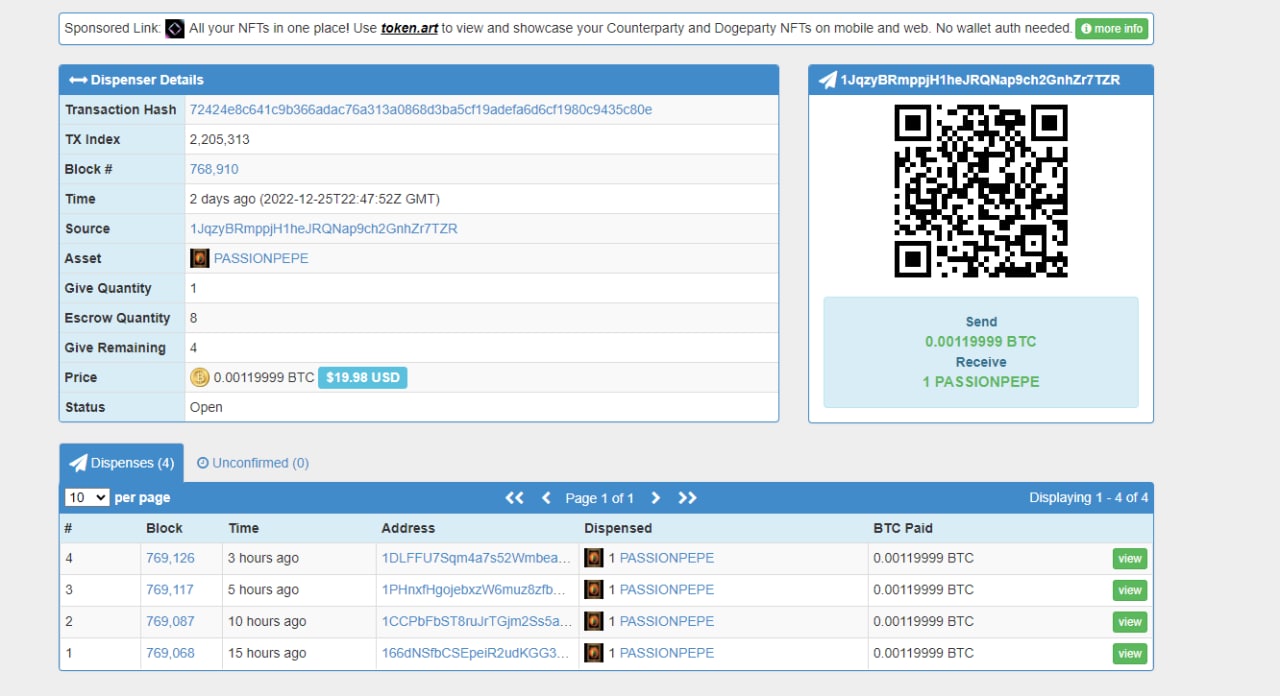1280x696 pixels.
Task: Click the 0.00119999 BTC send amount
Action: pos(981,342)
